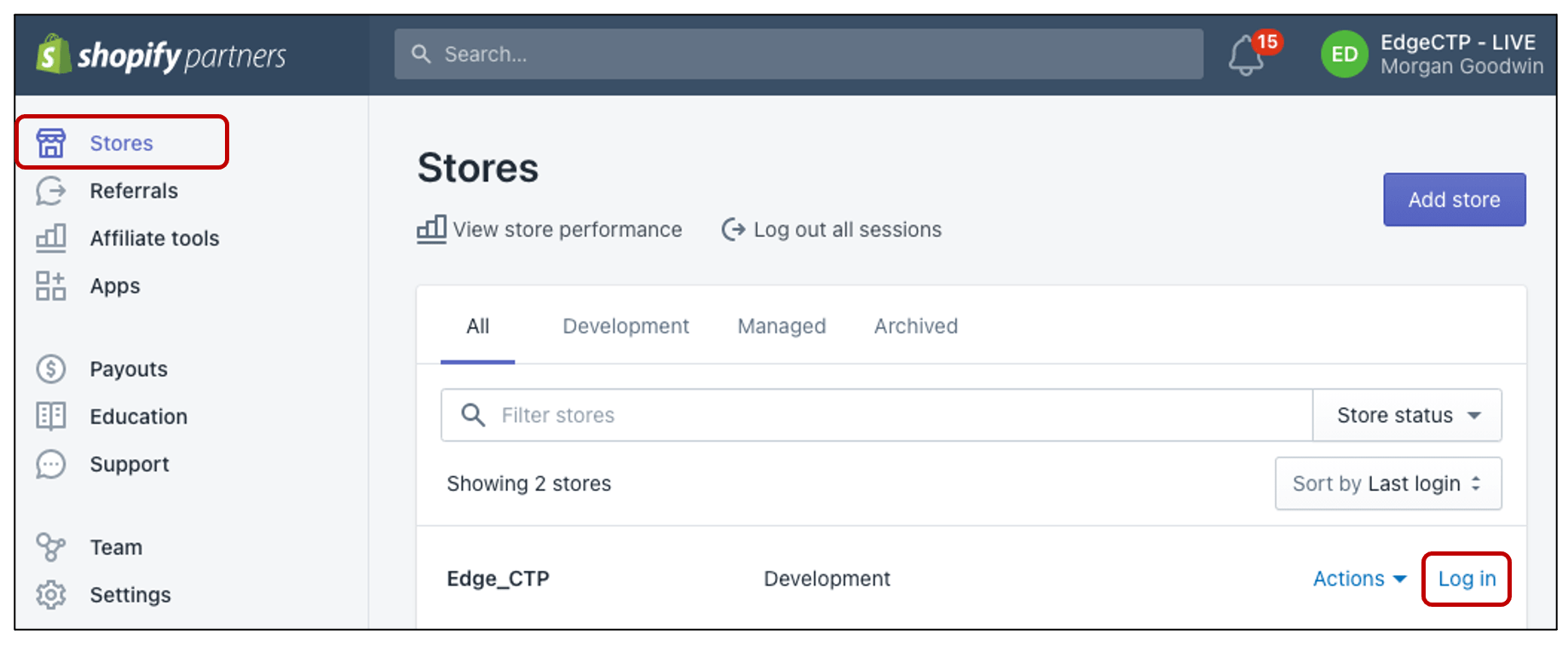Open Payouts in the sidebar

[x=129, y=369]
